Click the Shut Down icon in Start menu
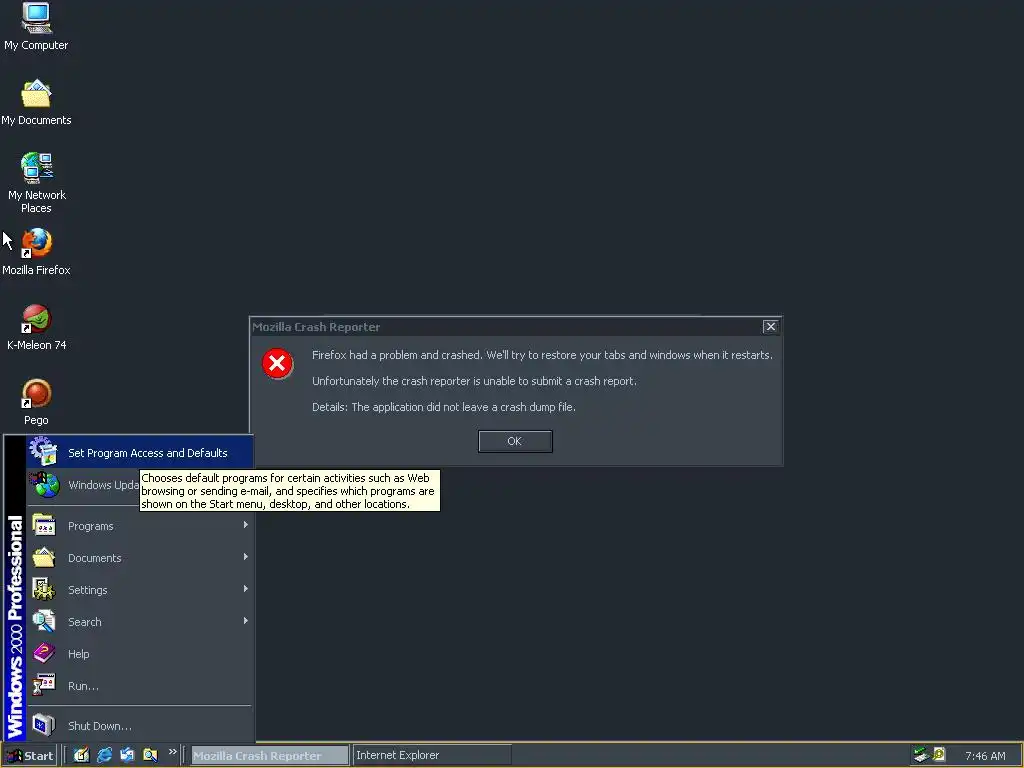Viewport: 1024px width, 768px height. coord(44,725)
